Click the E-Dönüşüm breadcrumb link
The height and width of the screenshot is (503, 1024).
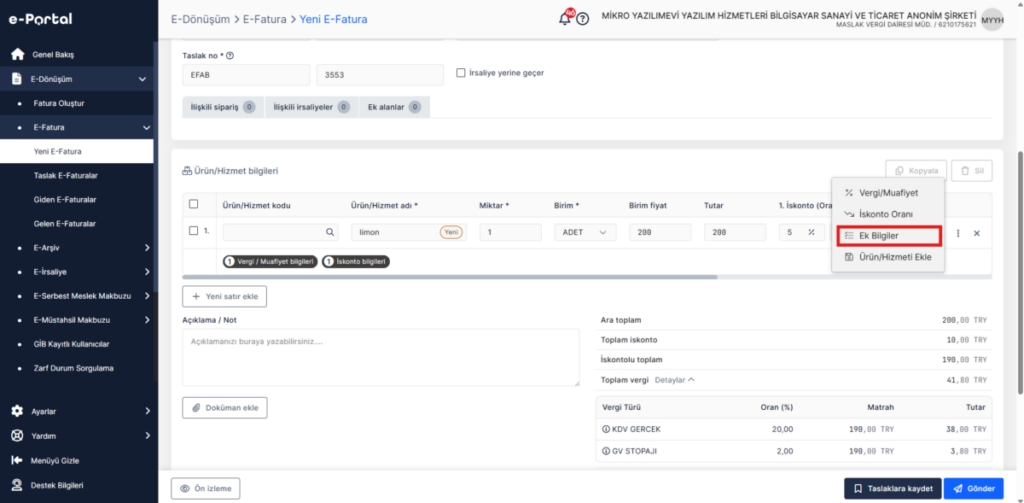[x=200, y=20]
